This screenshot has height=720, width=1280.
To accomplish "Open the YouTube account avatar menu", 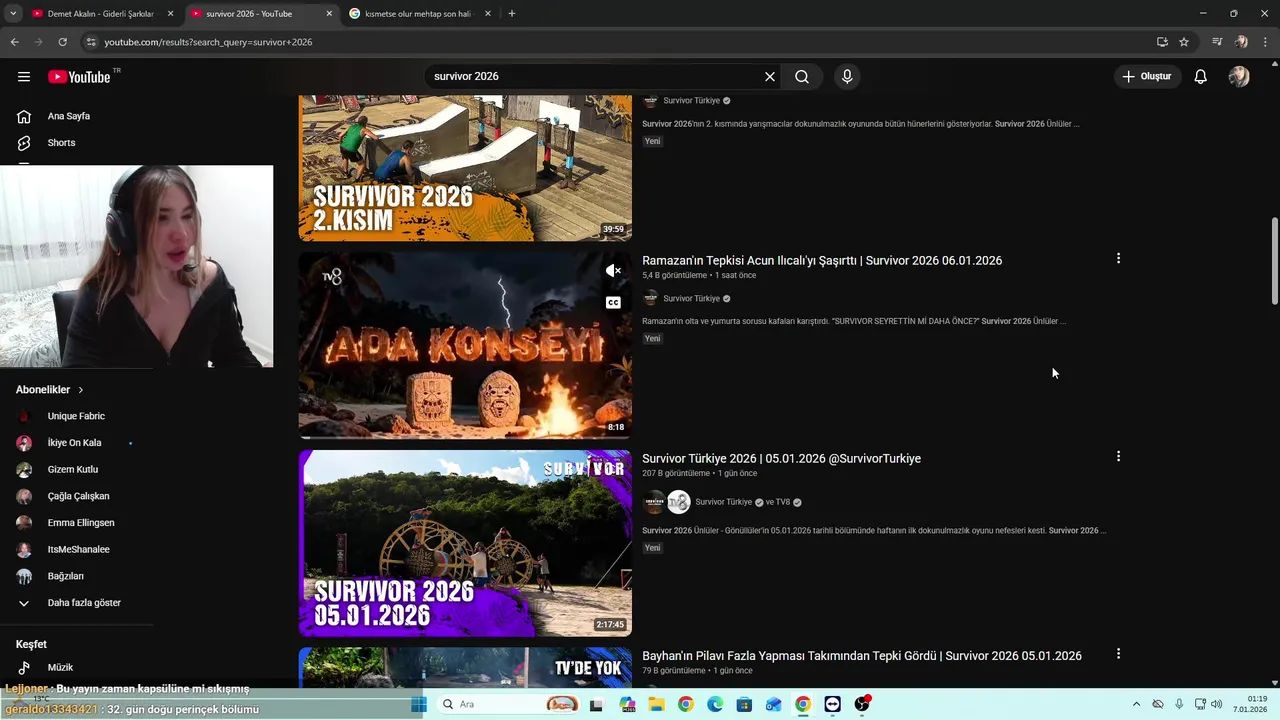I will (1239, 77).
